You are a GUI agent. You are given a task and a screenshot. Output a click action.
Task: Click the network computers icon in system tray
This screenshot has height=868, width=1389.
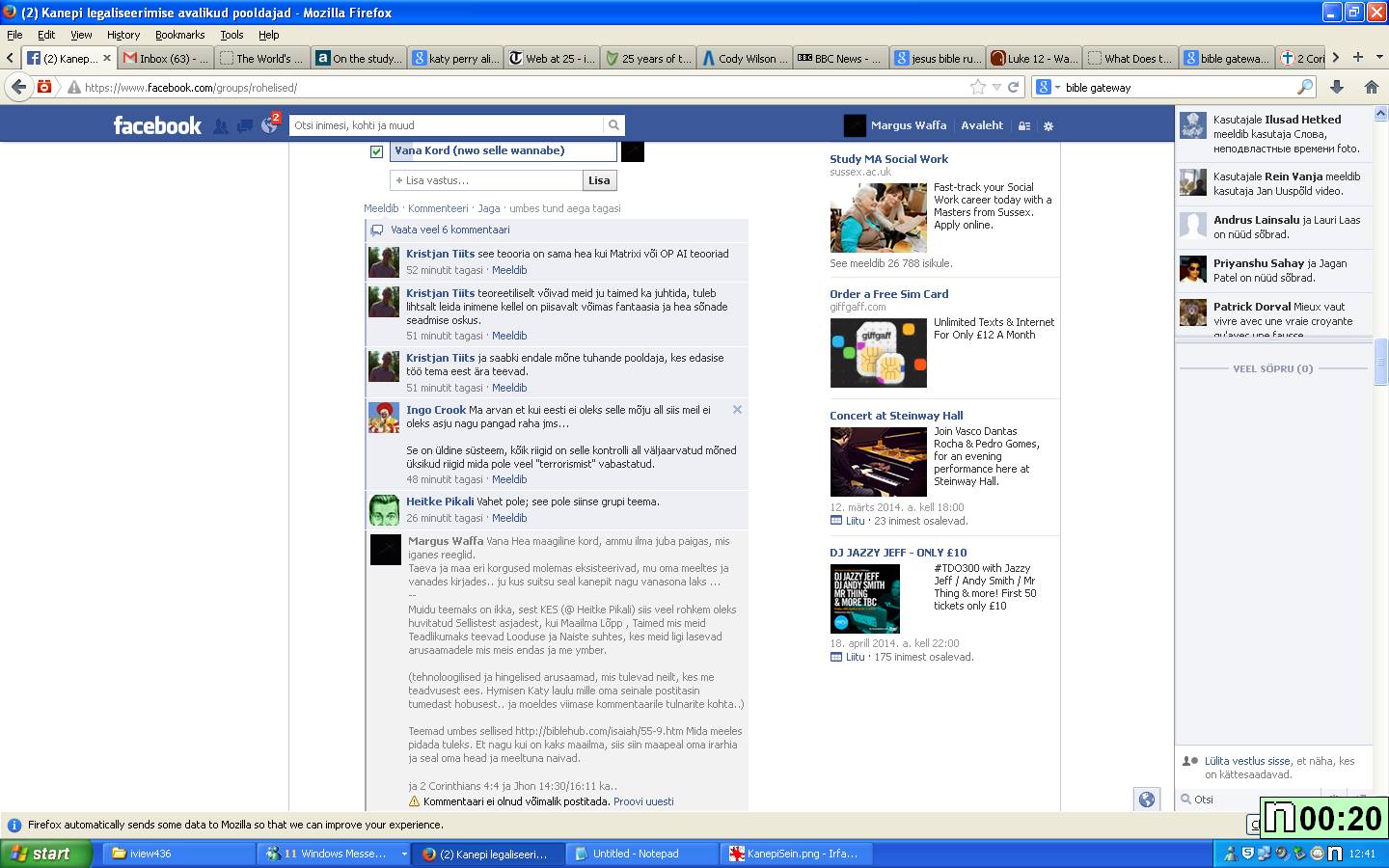click(1265, 854)
